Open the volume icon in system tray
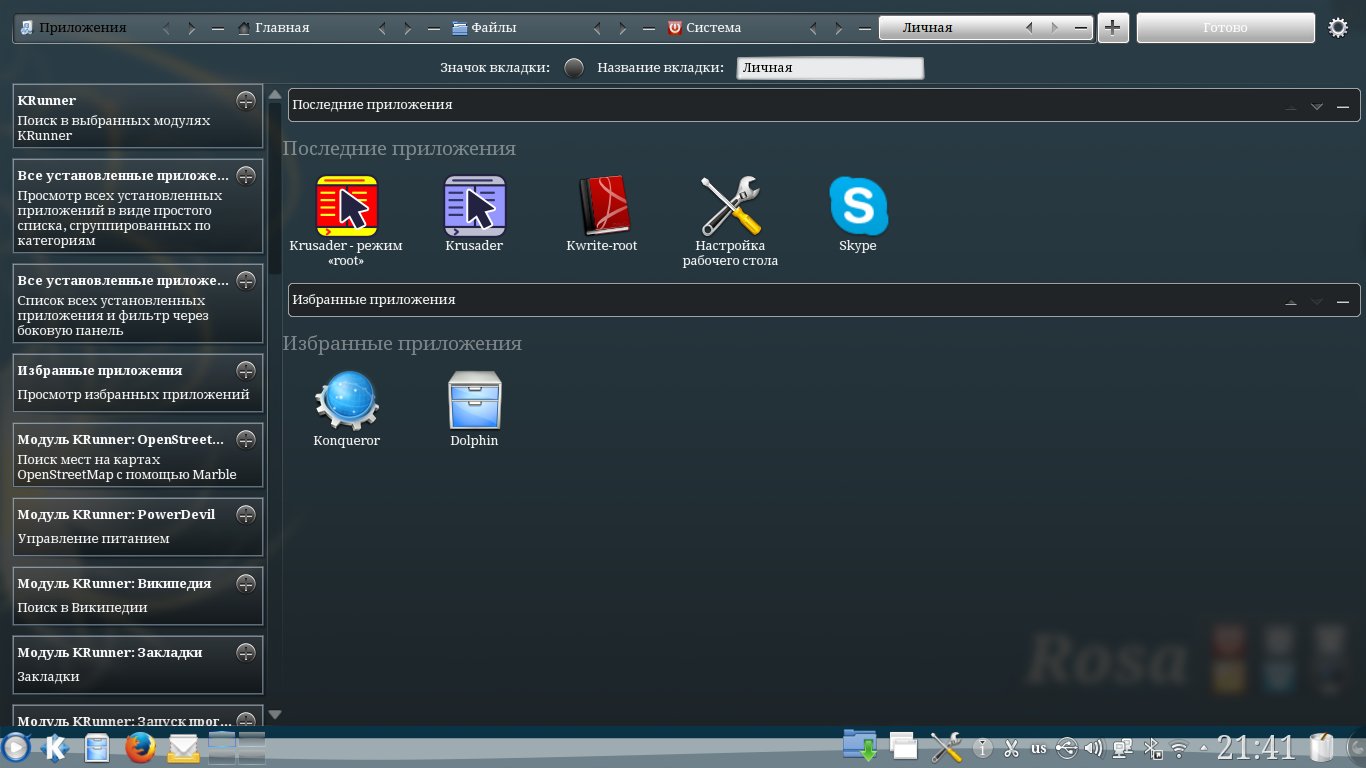1366x768 pixels. (x=1093, y=747)
